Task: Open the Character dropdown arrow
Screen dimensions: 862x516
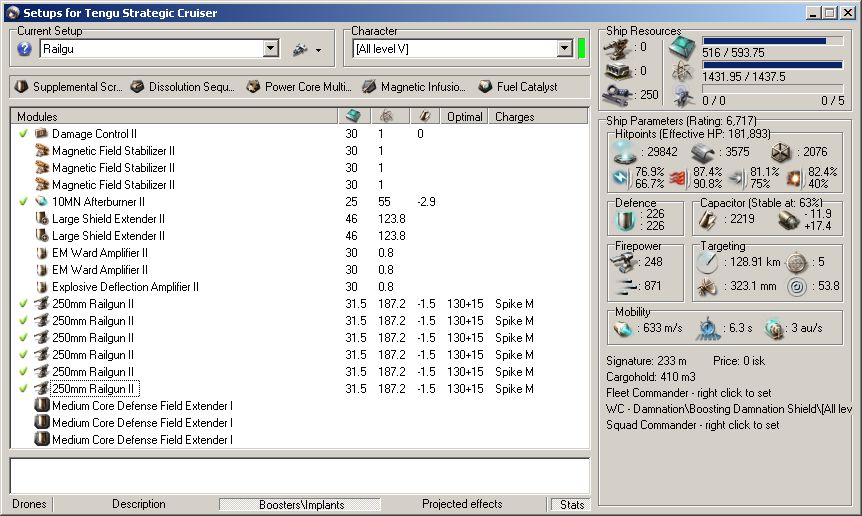Action: tap(564, 49)
